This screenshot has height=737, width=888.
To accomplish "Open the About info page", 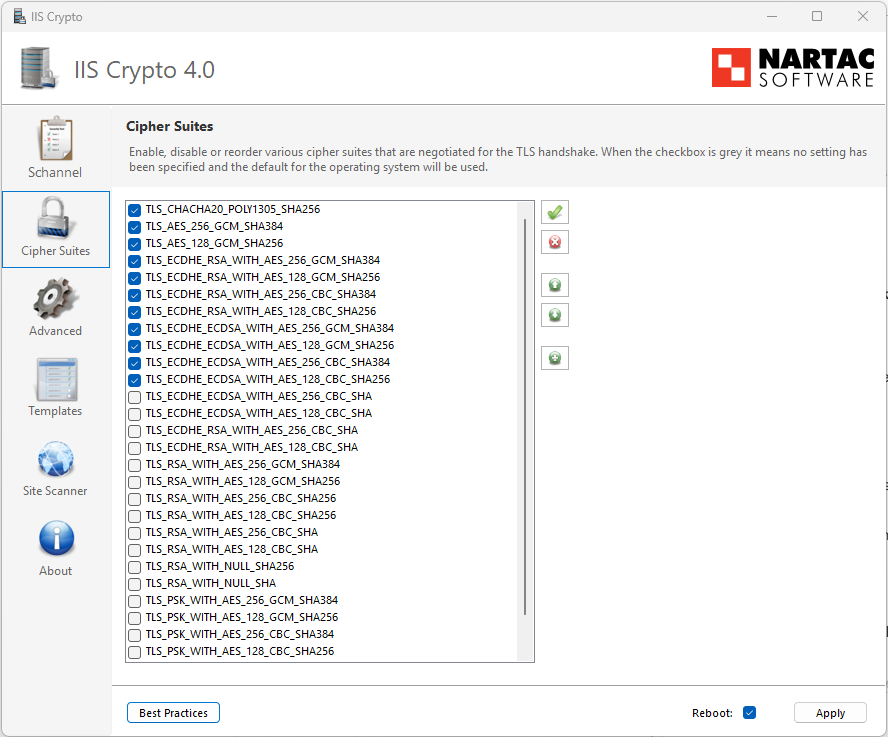I will [56, 548].
